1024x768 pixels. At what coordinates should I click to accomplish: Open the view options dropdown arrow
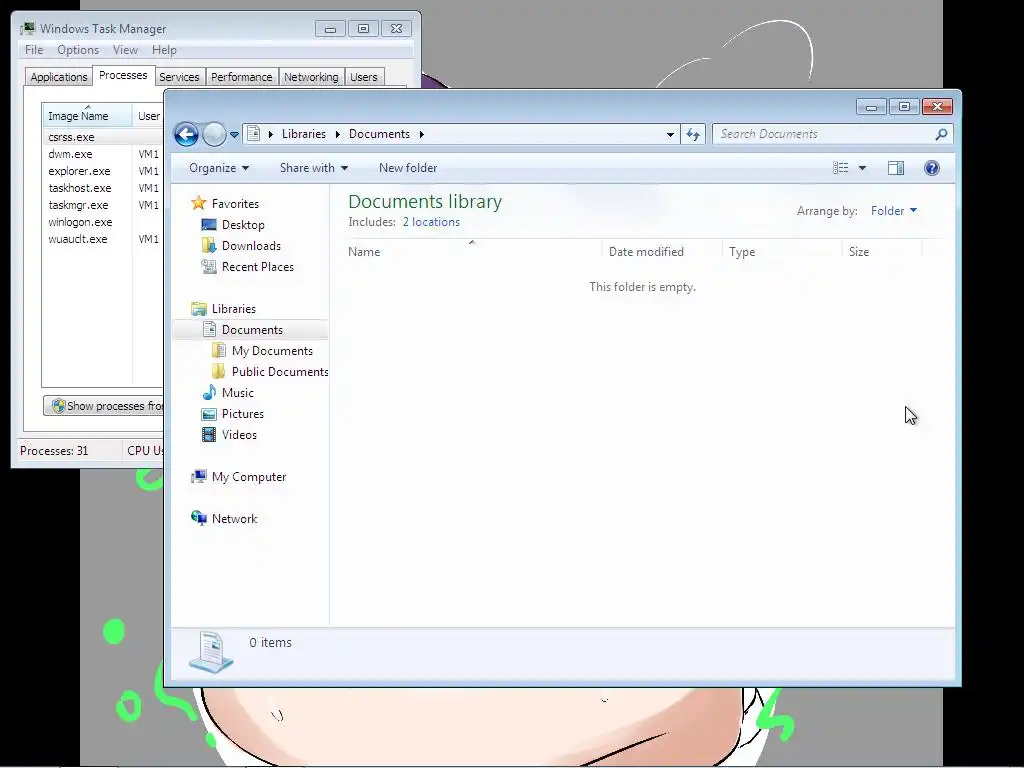862,168
